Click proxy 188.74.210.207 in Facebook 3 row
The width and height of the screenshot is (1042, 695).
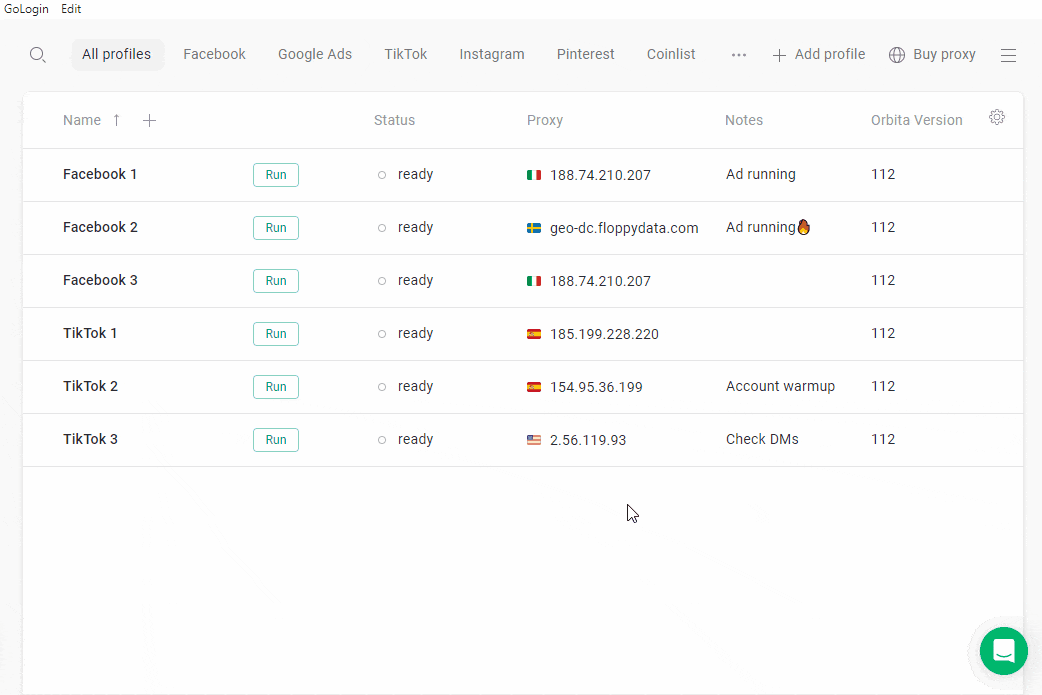pyautogui.click(x=600, y=281)
